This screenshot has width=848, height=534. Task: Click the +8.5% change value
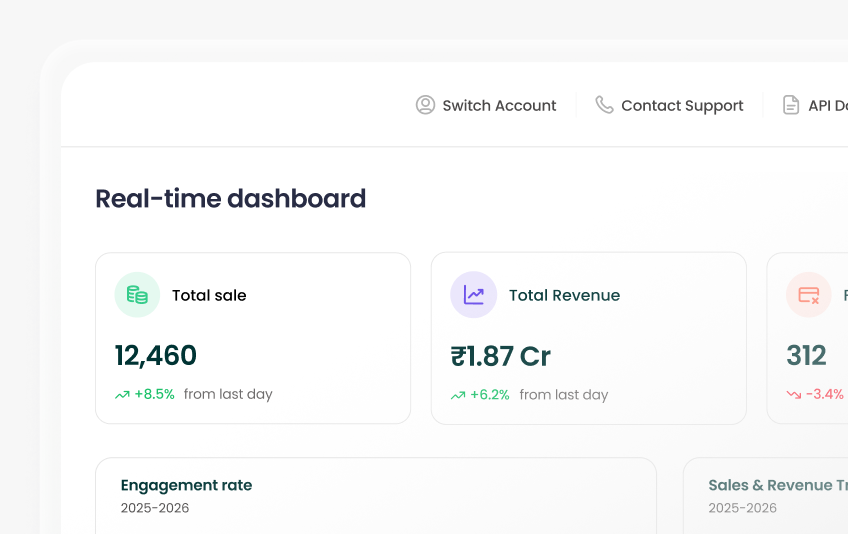coord(155,394)
